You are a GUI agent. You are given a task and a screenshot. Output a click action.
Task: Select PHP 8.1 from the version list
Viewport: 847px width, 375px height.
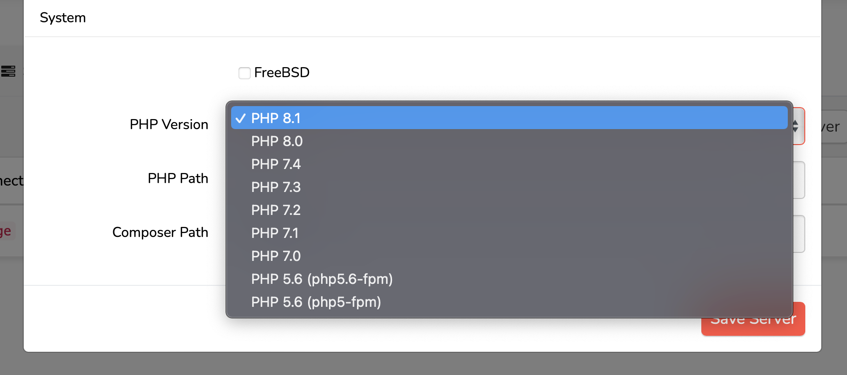509,118
